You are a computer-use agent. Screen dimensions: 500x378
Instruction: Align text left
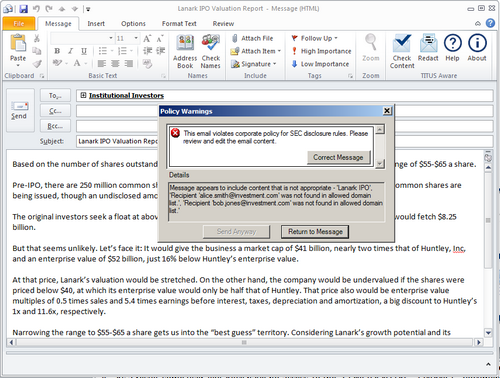click(x=102, y=63)
